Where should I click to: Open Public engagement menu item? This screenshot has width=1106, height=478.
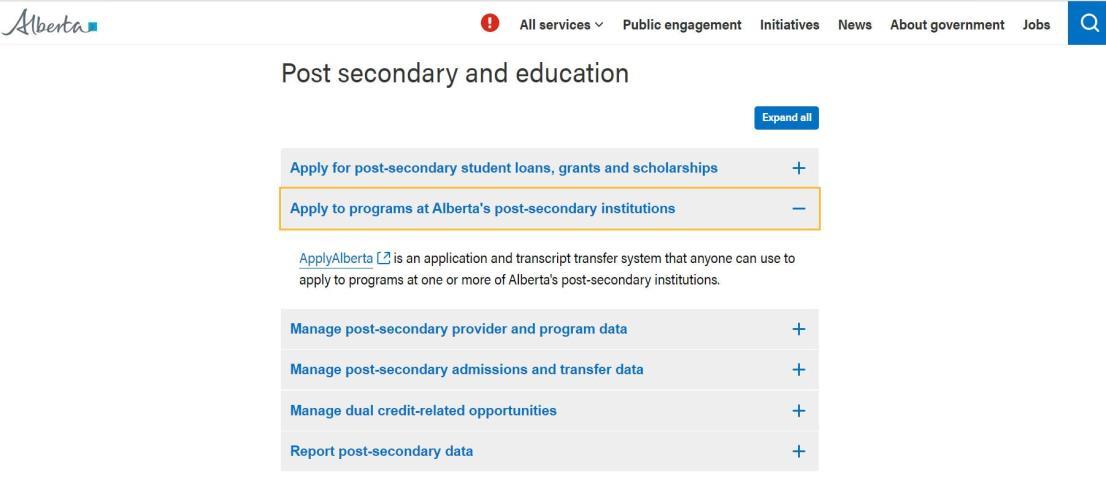tap(682, 25)
